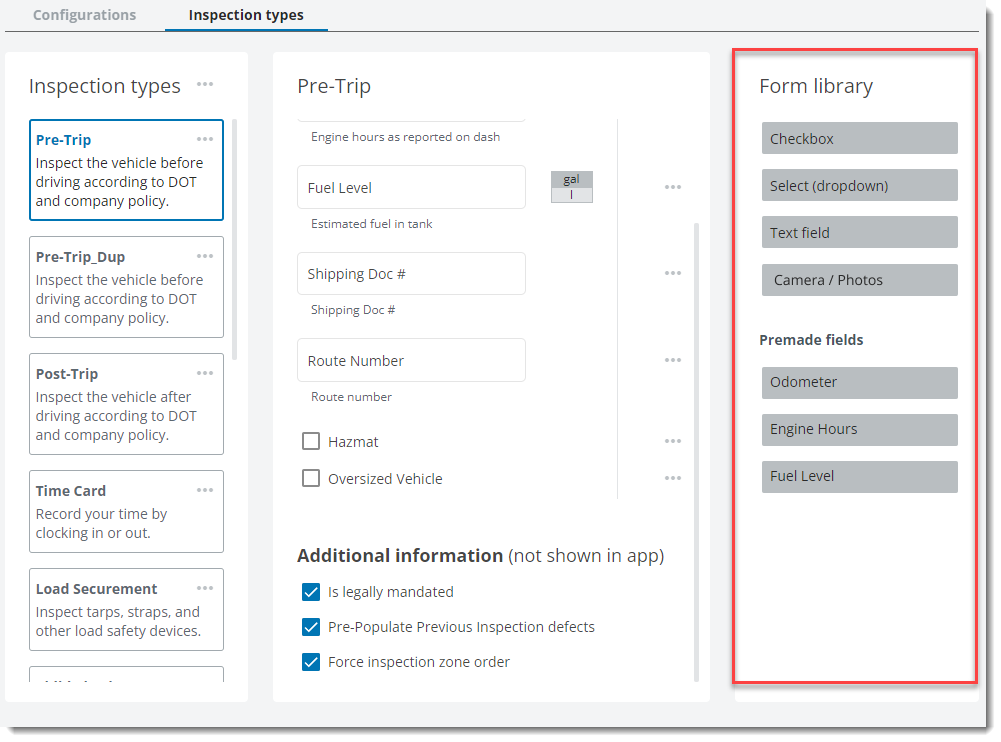Viewport: 1001px width, 742px height.
Task: Select the Post-Trip inspection type card
Action: 126,404
